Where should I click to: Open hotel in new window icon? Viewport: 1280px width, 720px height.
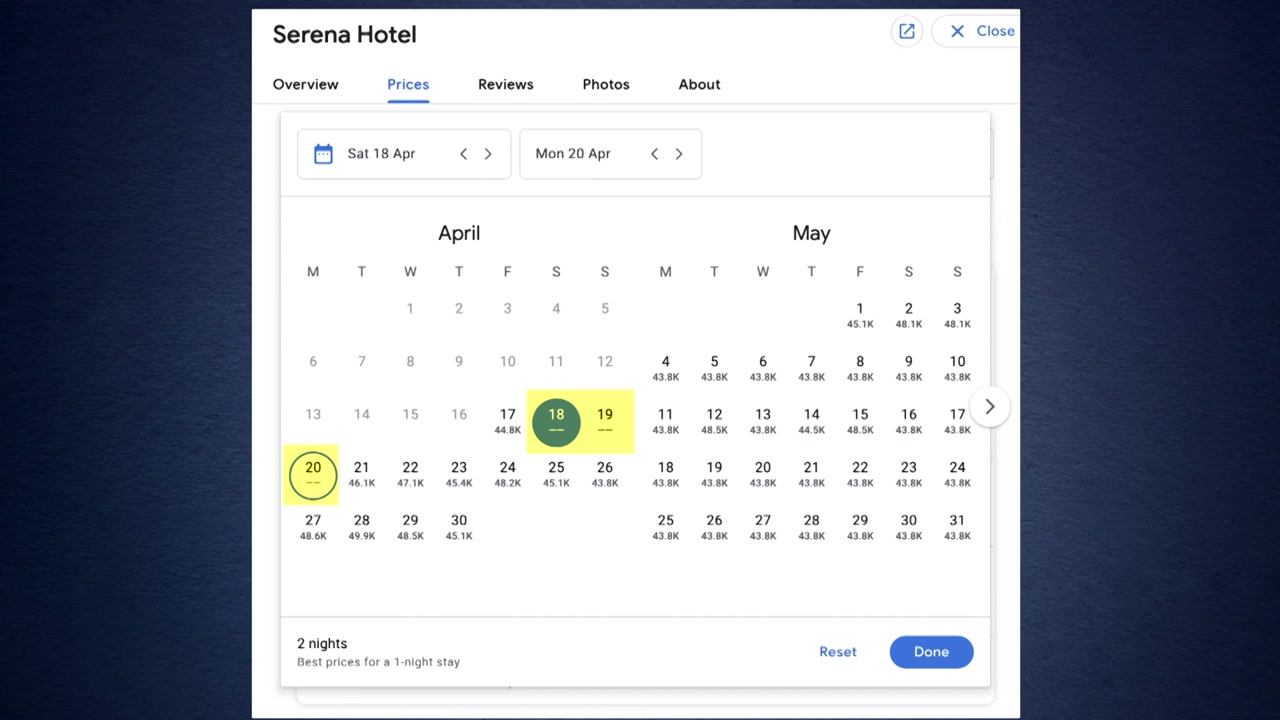[x=906, y=31]
